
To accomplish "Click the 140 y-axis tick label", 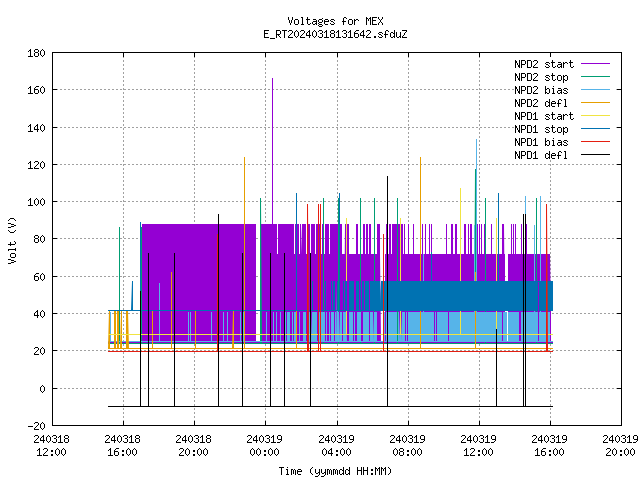I will click(x=36, y=128).
